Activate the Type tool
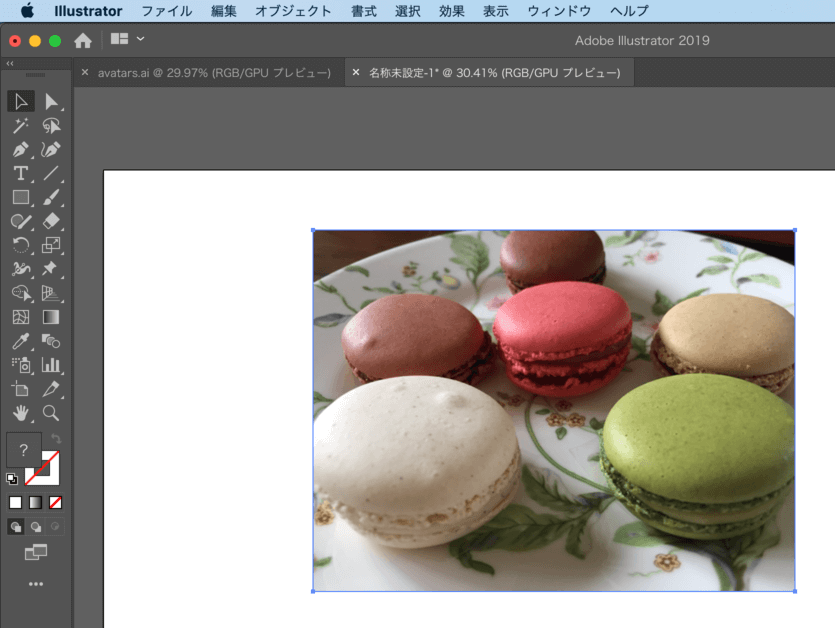 tap(20, 173)
